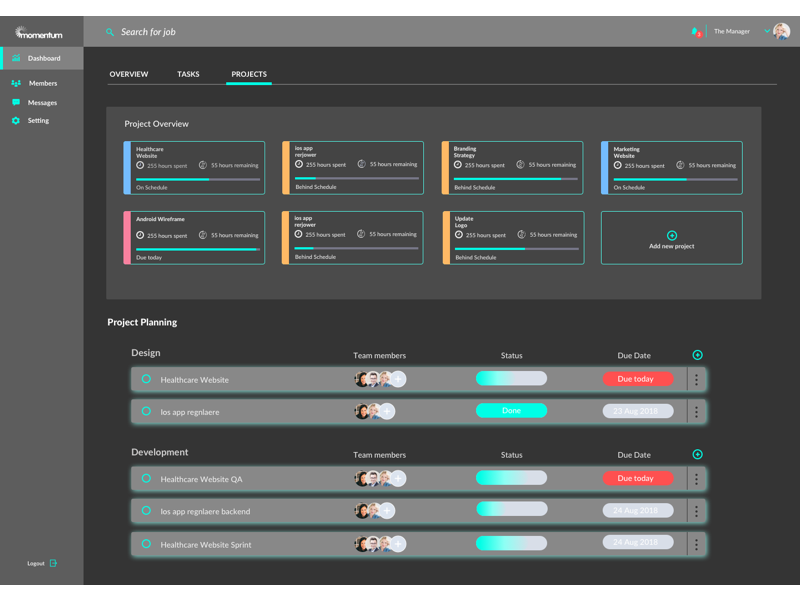Select the Members sidebar icon
Screen dimensions: 800x600
(x=16, y=83)
